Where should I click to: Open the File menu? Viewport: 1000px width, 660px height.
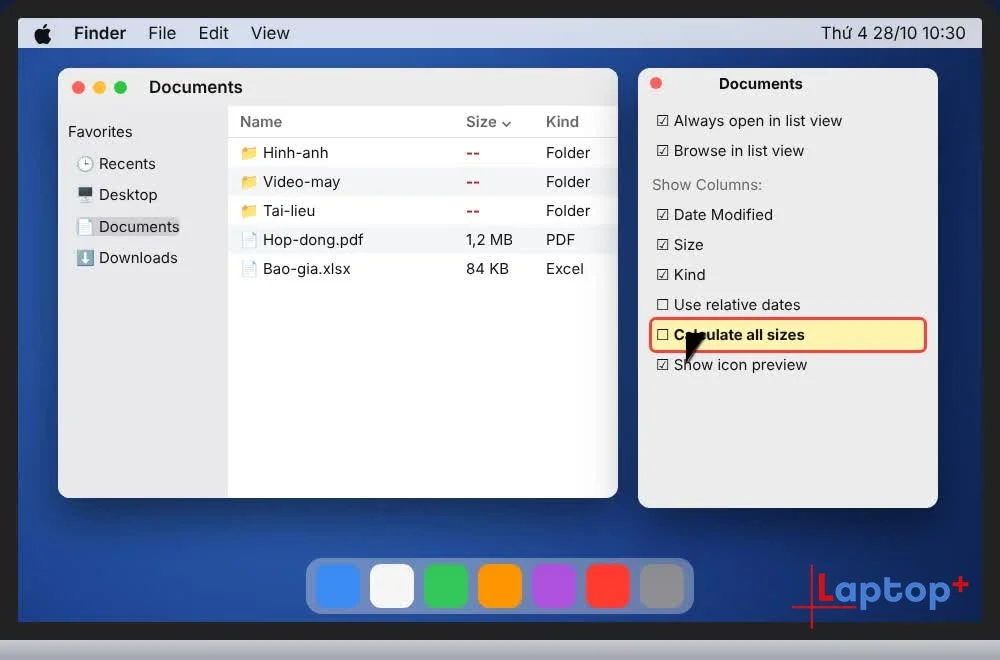[162, 33]
